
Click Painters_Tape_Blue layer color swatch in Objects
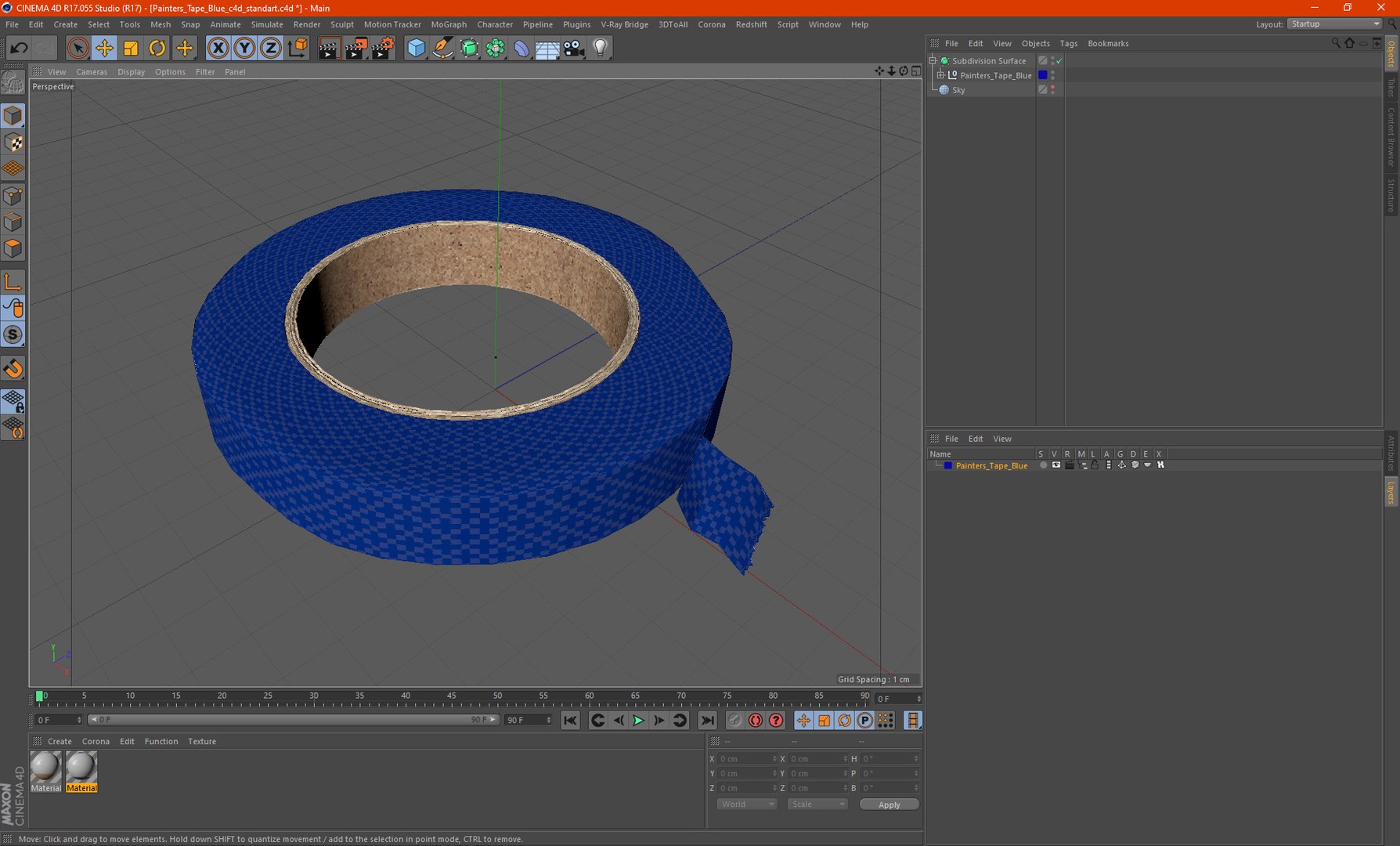click(x=1043, y=75)
